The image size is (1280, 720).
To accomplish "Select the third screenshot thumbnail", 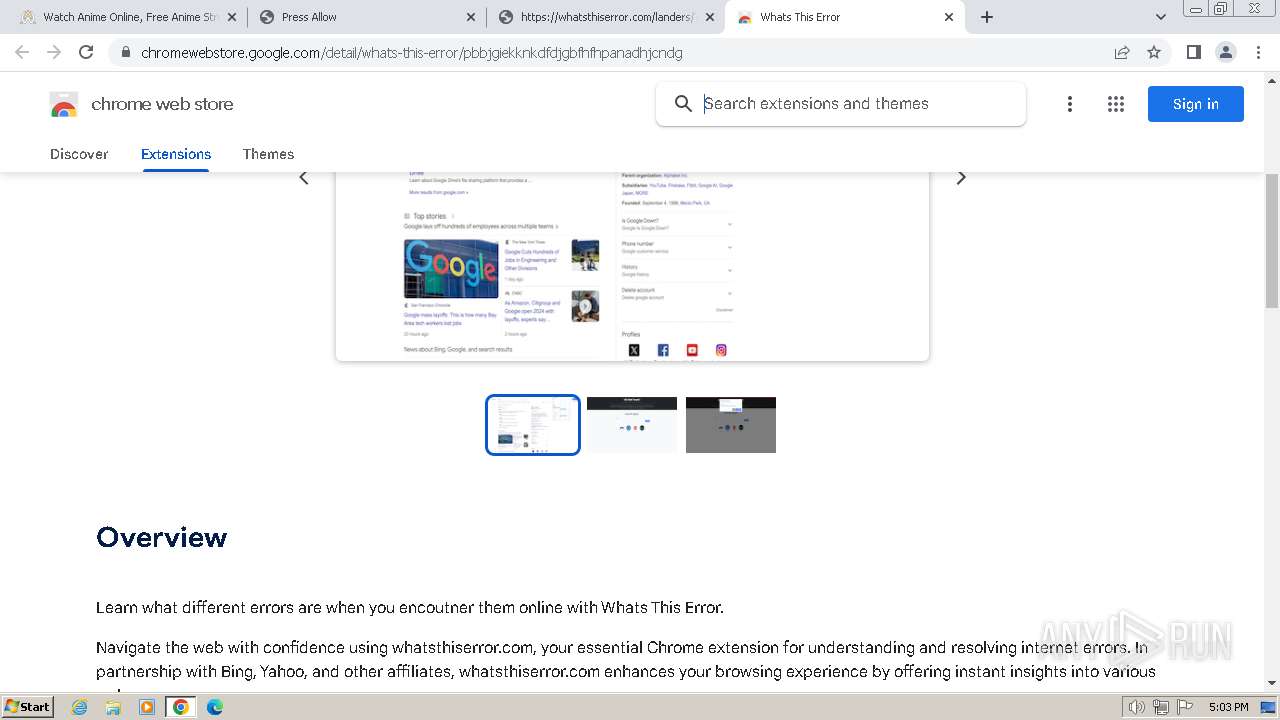I will (731, 425).
